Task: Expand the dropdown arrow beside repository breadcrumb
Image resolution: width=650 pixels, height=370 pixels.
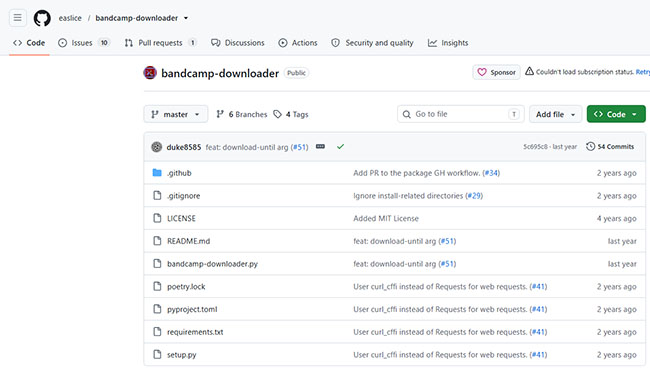Action: [186, 18]
